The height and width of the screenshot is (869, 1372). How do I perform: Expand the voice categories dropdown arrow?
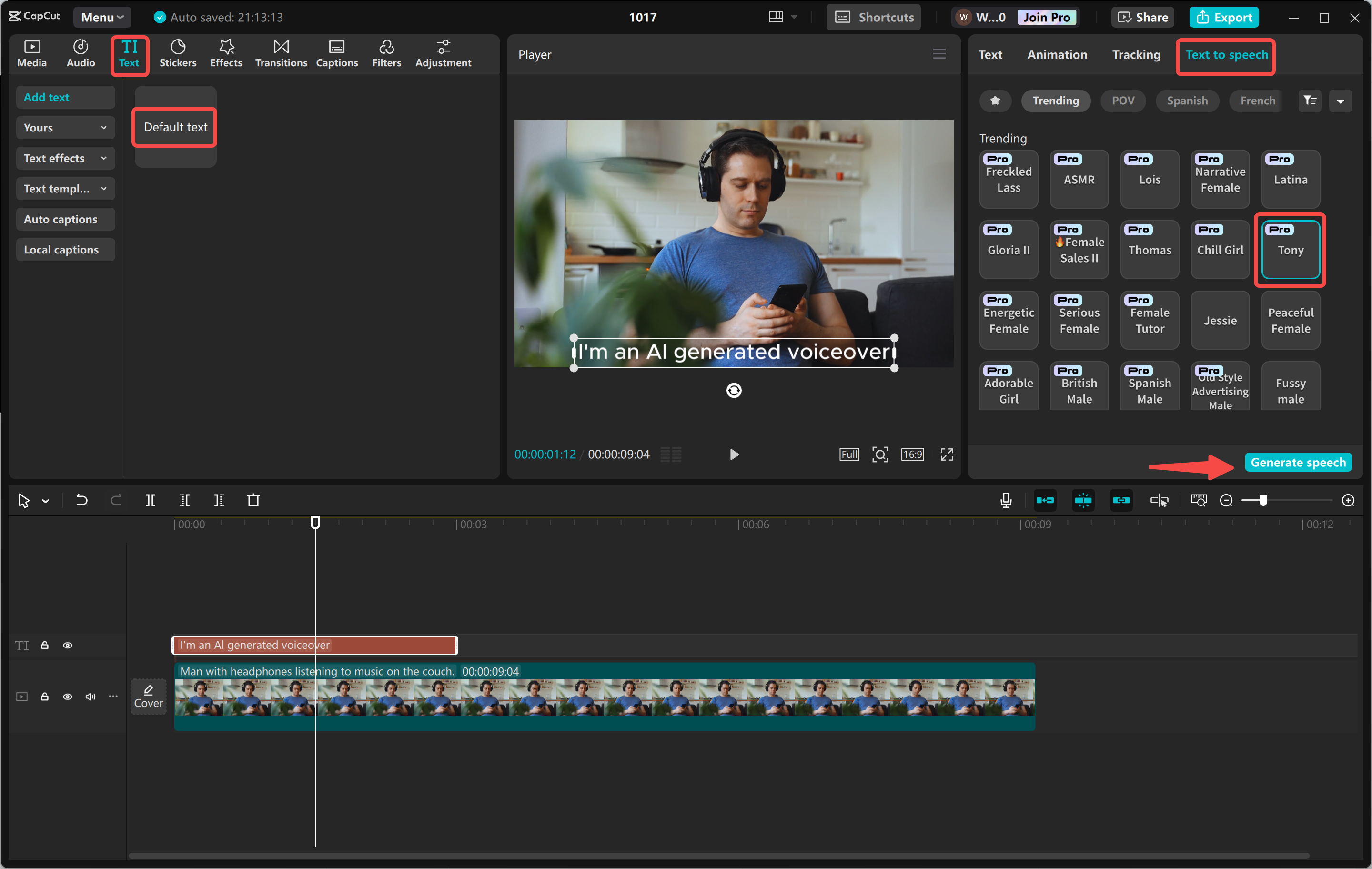(1340, 101)
